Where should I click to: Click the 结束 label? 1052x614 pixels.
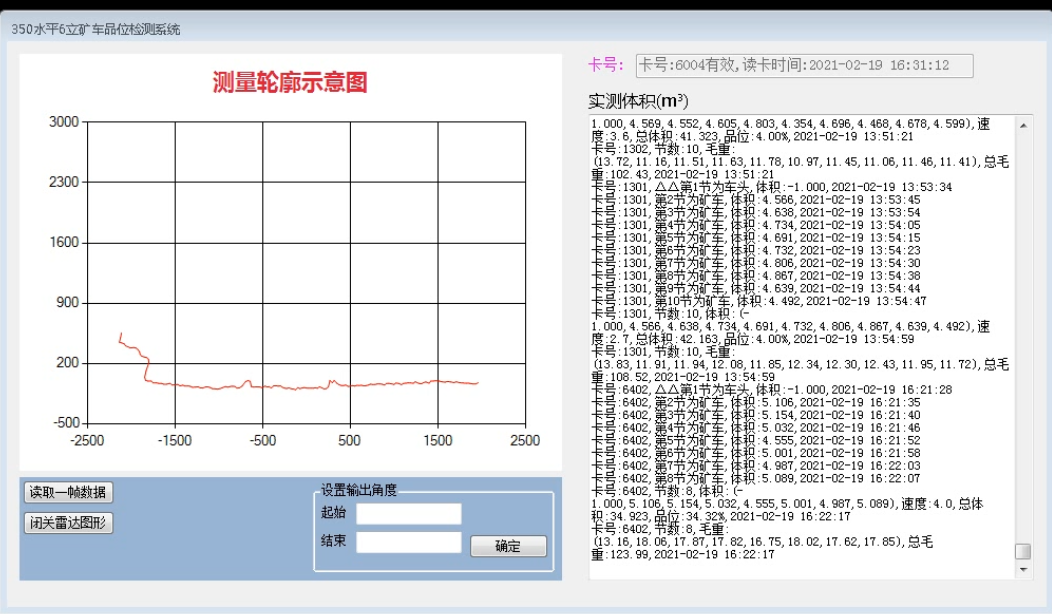coord(333,540)
